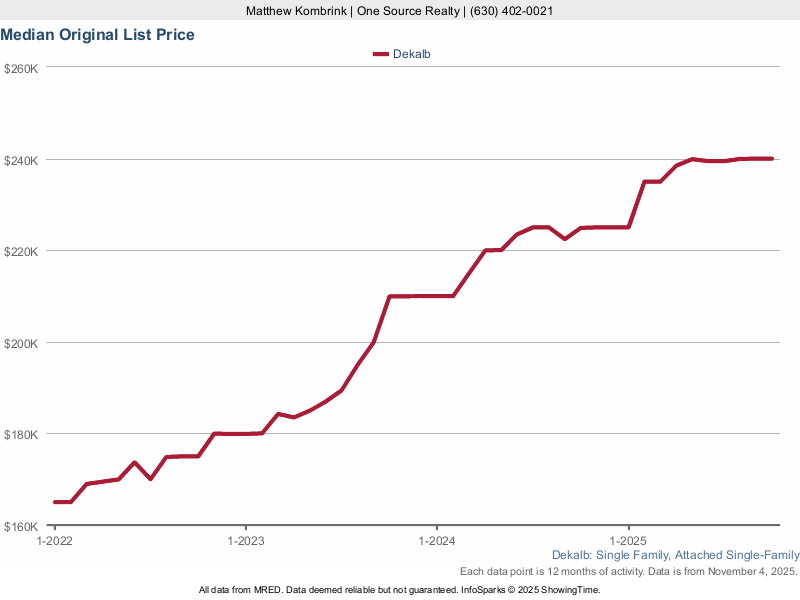Select the $240K y-axis label
Viewport: 800px width, 600px height.
pos(21,160)
